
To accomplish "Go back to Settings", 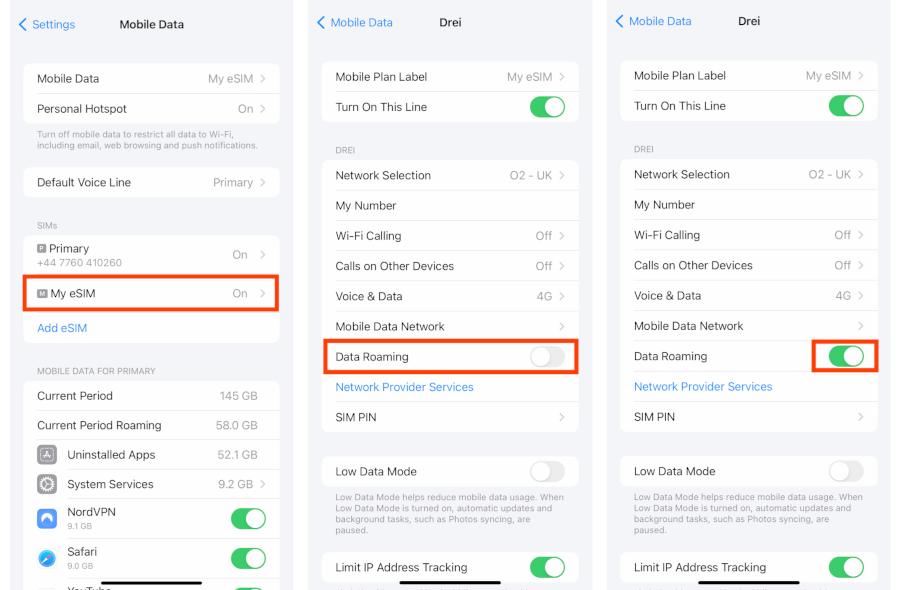I will 46,25.
